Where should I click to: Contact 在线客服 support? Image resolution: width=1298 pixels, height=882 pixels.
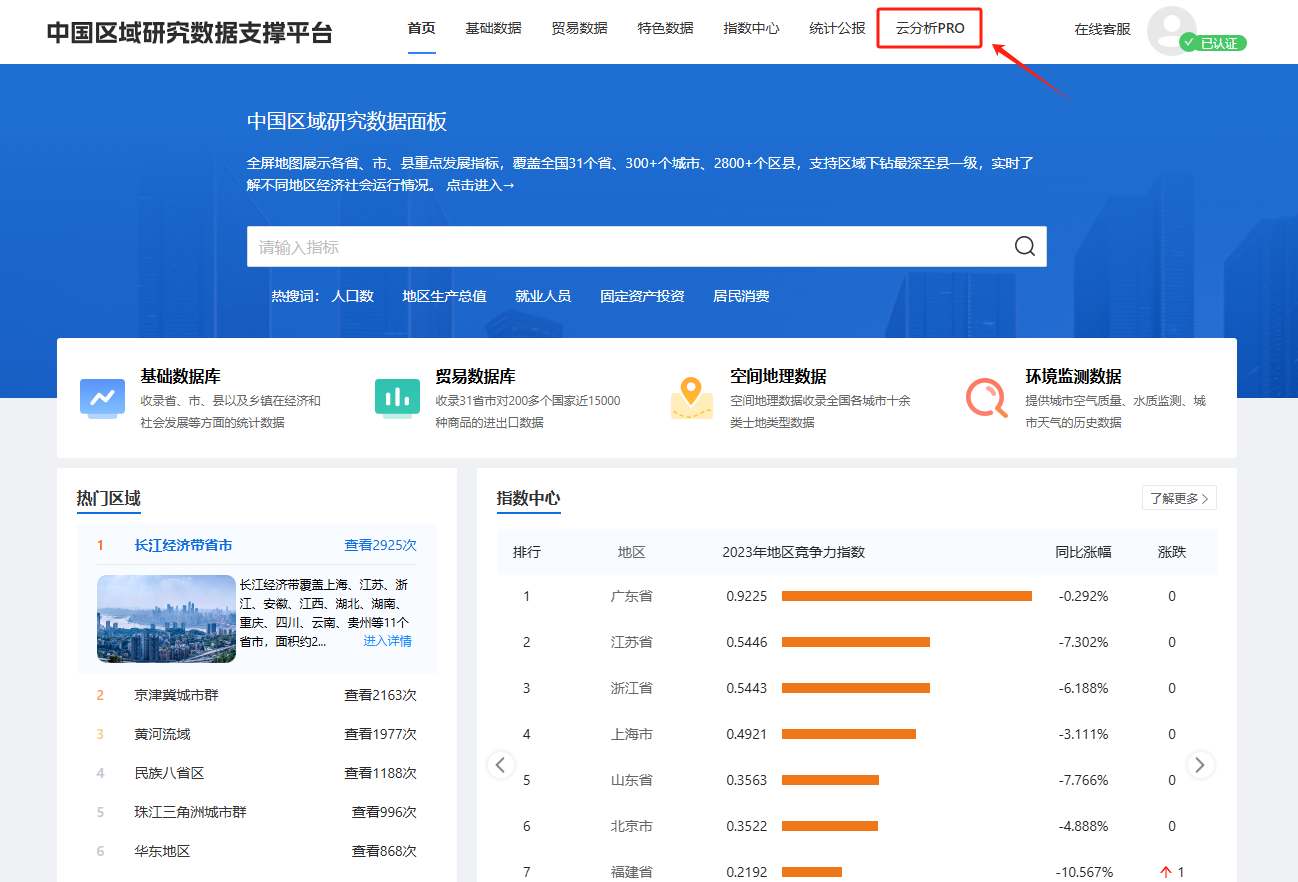[x=1102, y=29]
